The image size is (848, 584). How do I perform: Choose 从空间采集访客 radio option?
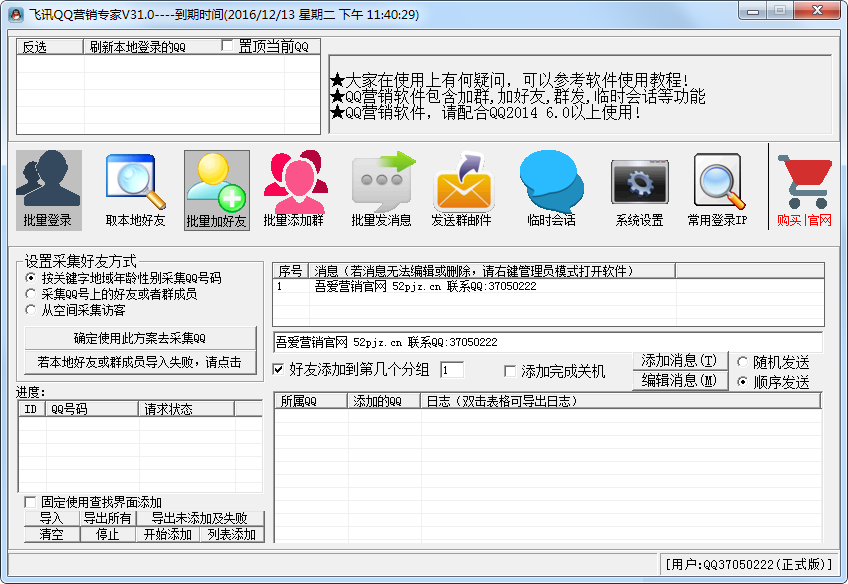coord(31,310)
